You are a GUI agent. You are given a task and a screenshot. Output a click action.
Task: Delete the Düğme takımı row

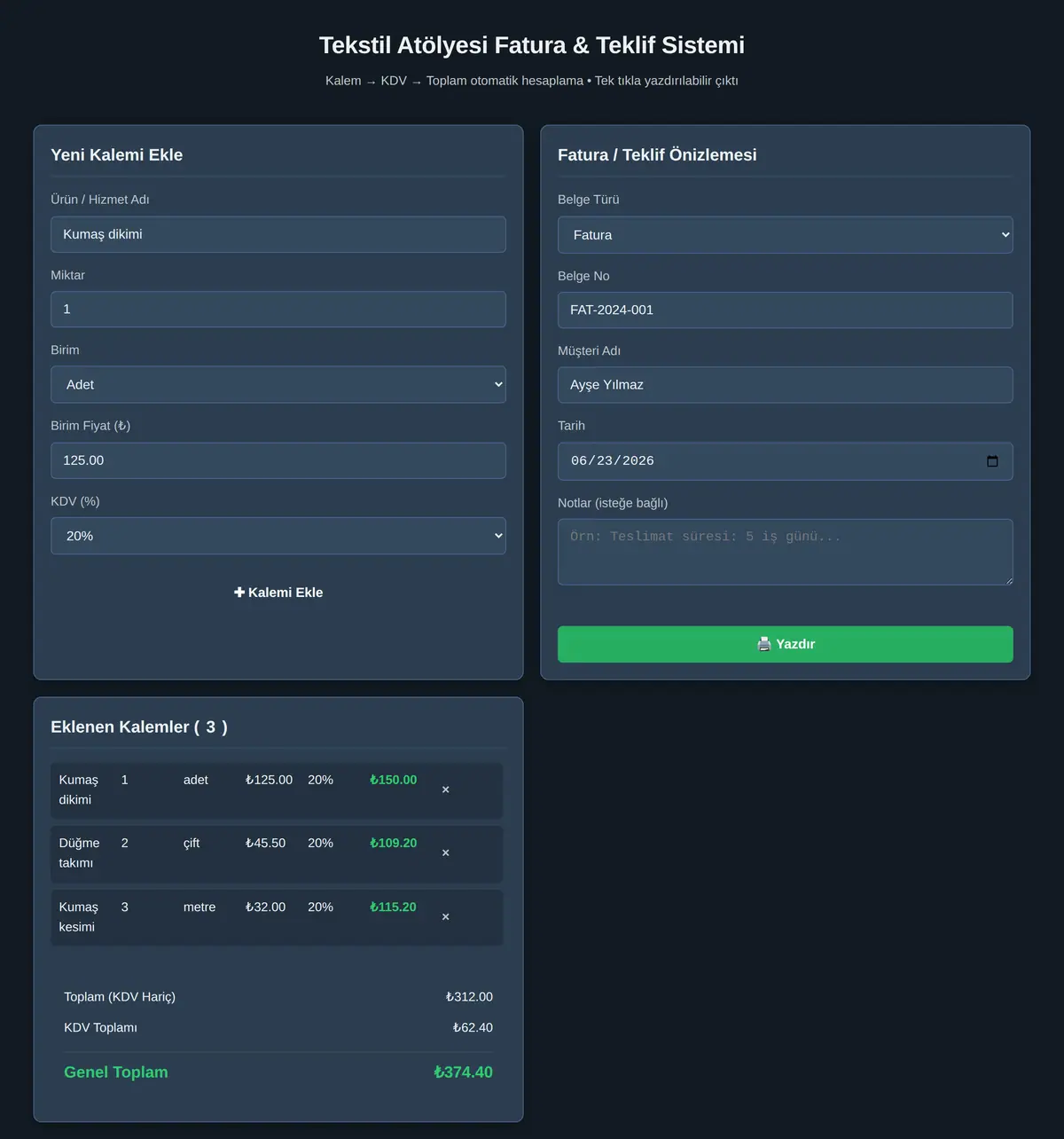tap(445, 852)
